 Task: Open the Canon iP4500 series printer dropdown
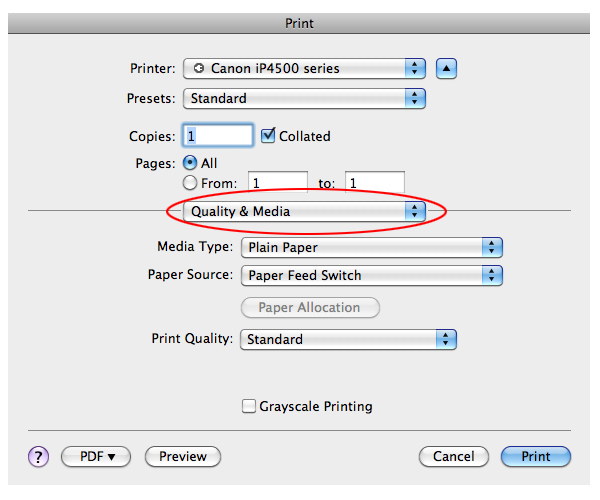[x=304, y=68]
